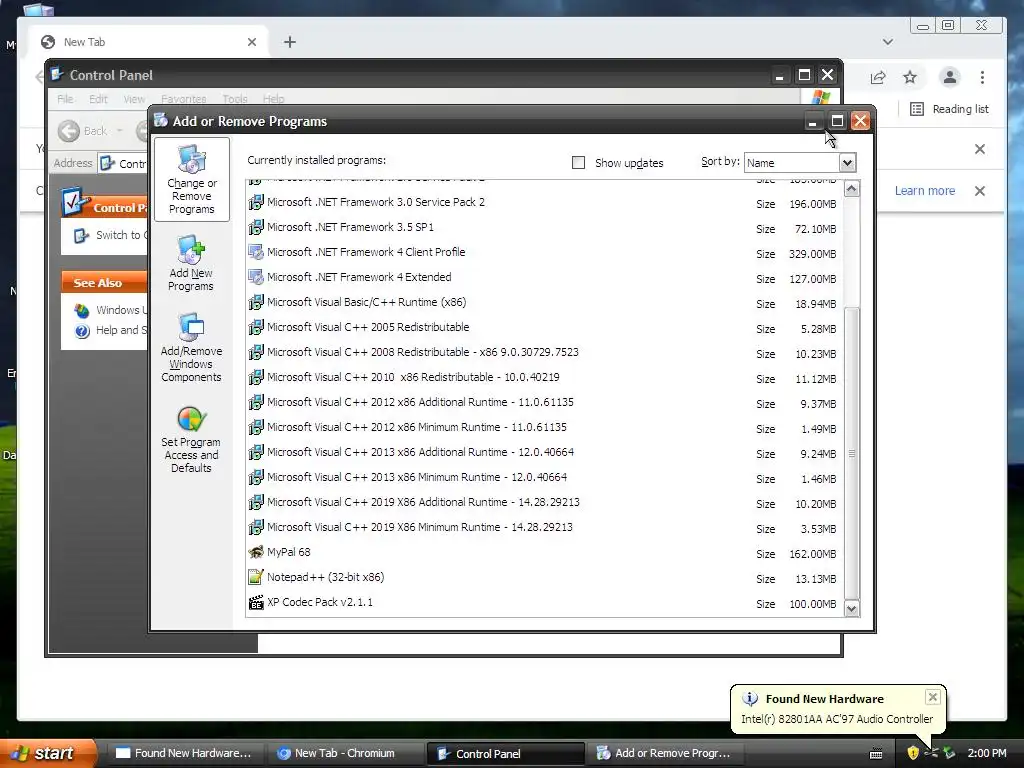Click the 2:00 PM taskbar clock
This screenshot has width=1024, height=768.
[x=987, y=753]
